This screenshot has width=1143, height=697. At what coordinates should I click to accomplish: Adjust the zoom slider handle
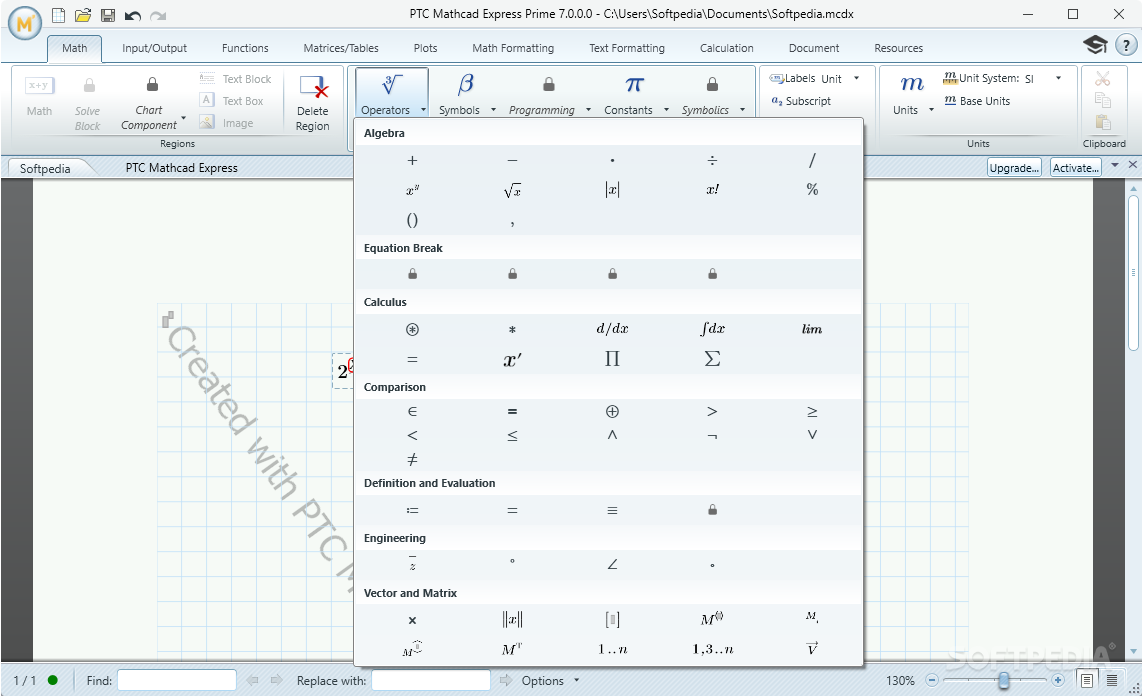1004,680
